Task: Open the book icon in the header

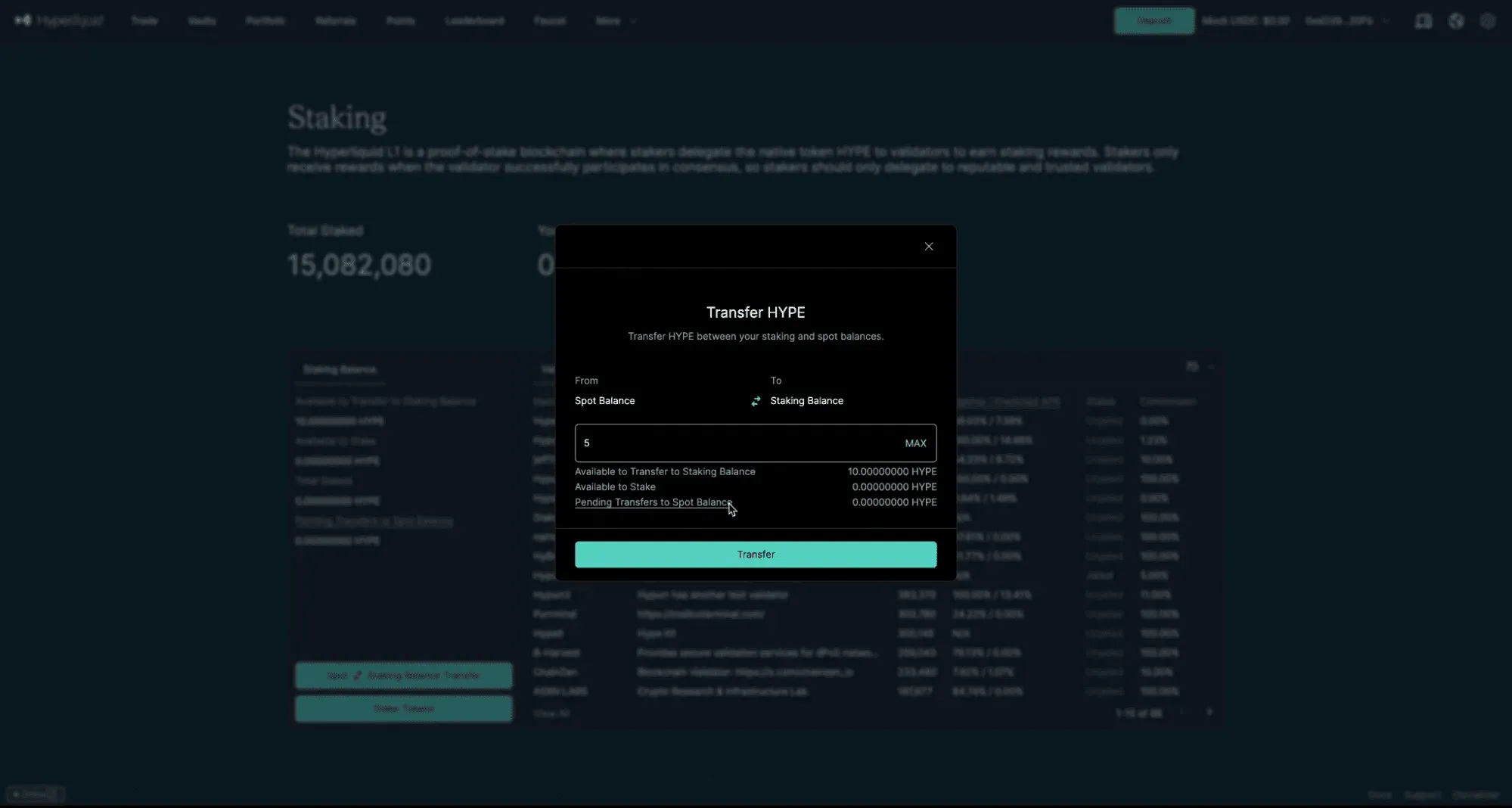Action: pos(1424,21)
